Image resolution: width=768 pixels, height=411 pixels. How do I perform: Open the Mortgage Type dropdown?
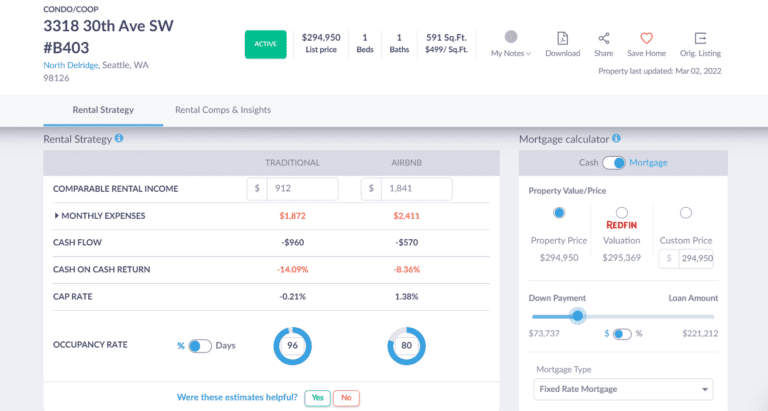tap(623, 389)
